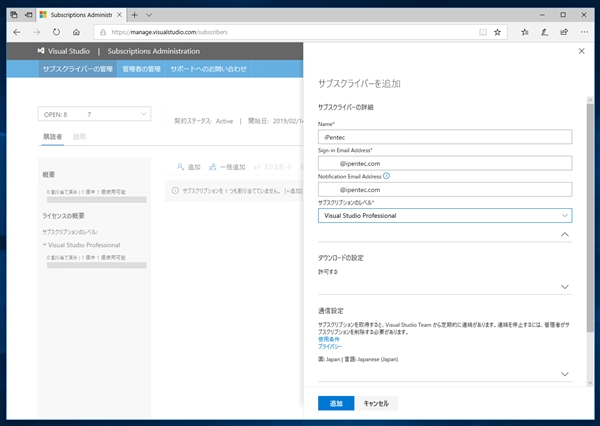Switch to the 購読者 tab
Image resolution: width=600 pixels, height=426 pixels.
tap(52, 137)
